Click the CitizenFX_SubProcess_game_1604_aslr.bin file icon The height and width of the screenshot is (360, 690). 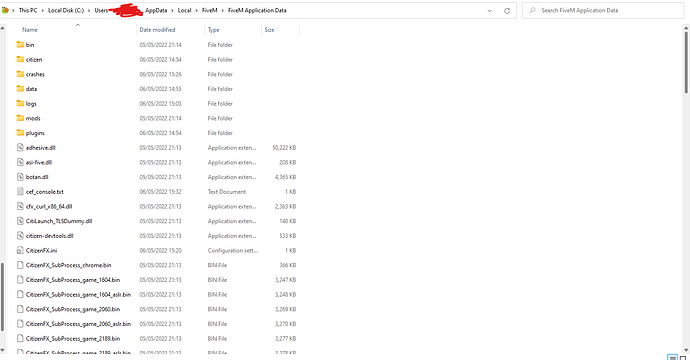point(20,294)
